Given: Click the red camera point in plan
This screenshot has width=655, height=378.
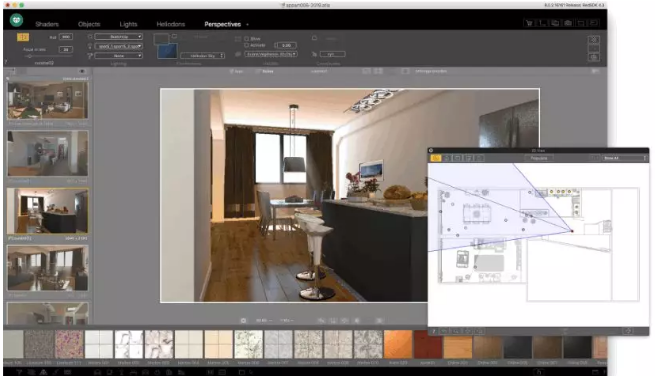Looking at the screenshot, I should coord(572,231).
